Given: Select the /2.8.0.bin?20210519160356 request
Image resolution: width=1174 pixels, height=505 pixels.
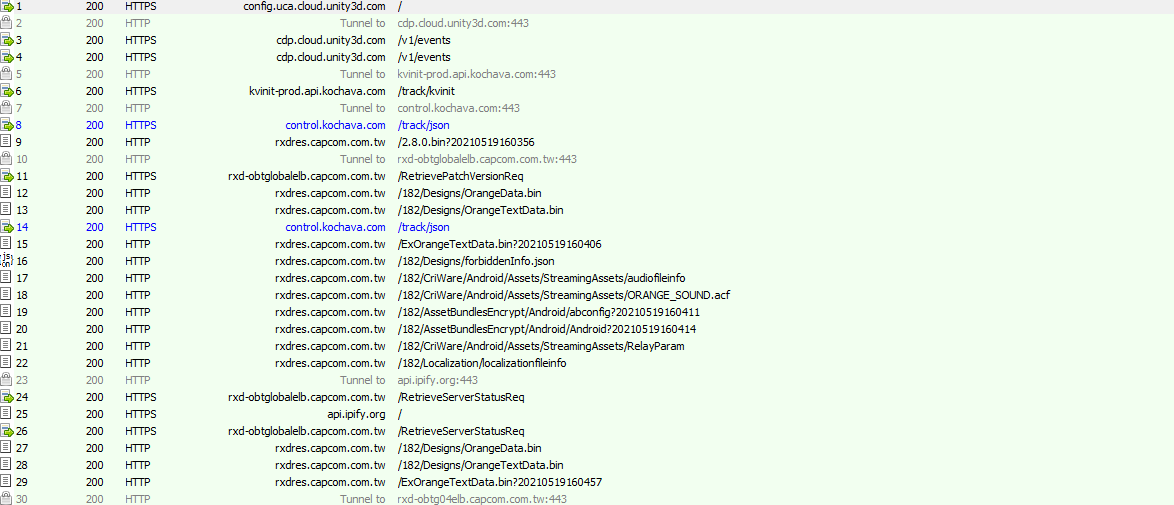Looking at the screenshot, I should [466, 142].
